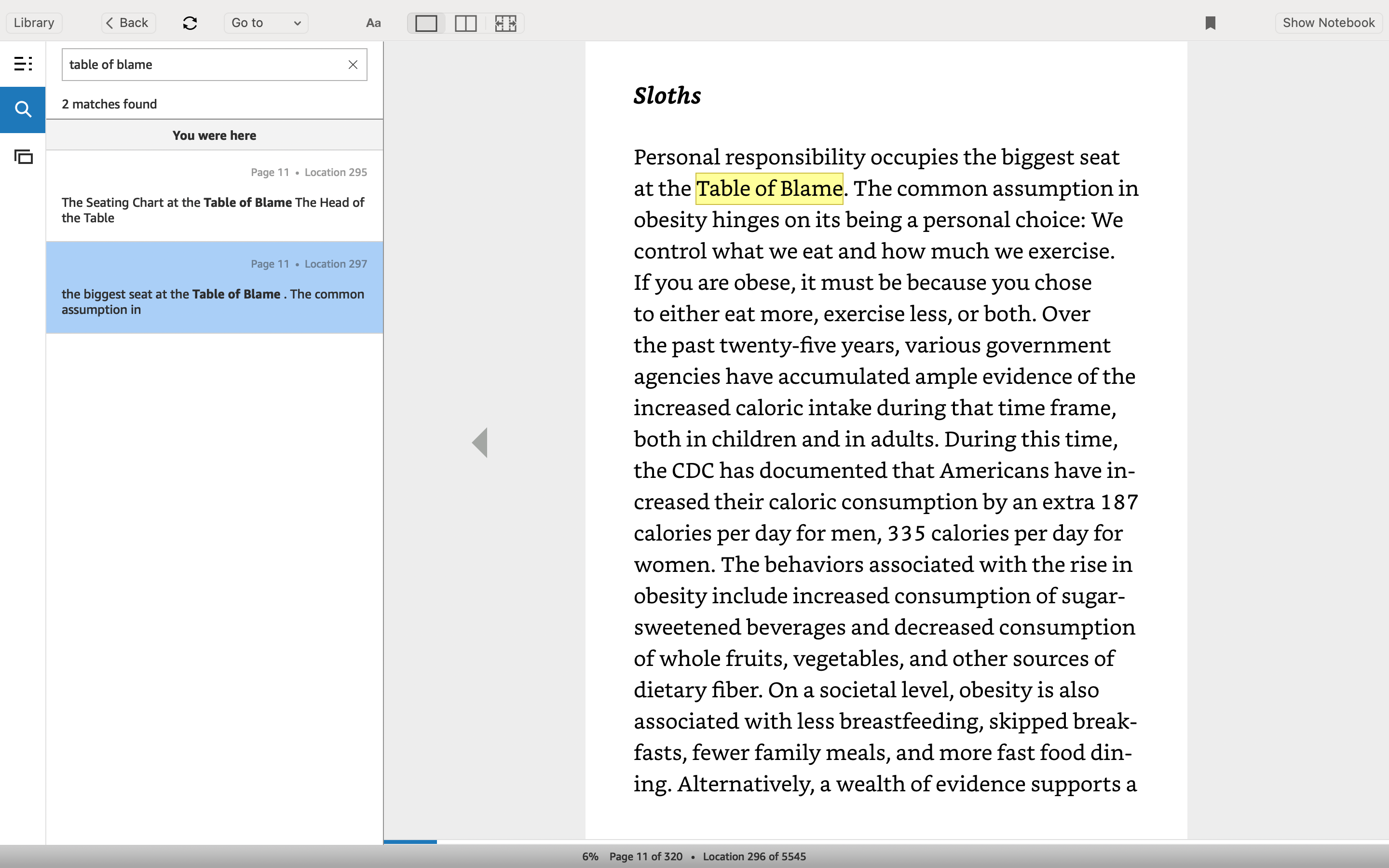Go to previous page arrow
The image size is (1389, 868).
(x=480, y=442)
